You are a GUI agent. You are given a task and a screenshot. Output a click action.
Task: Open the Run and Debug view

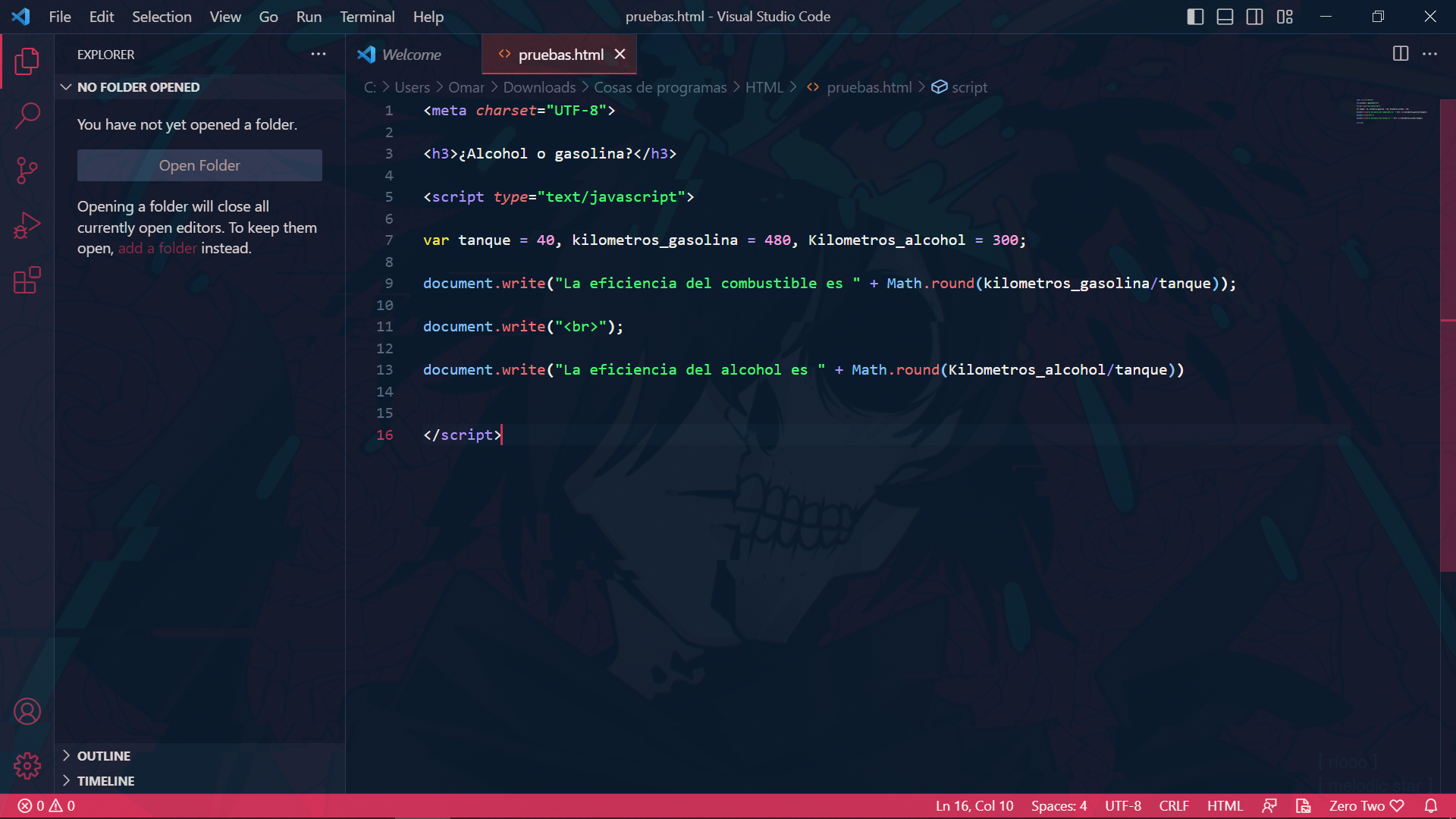(27, 225)
